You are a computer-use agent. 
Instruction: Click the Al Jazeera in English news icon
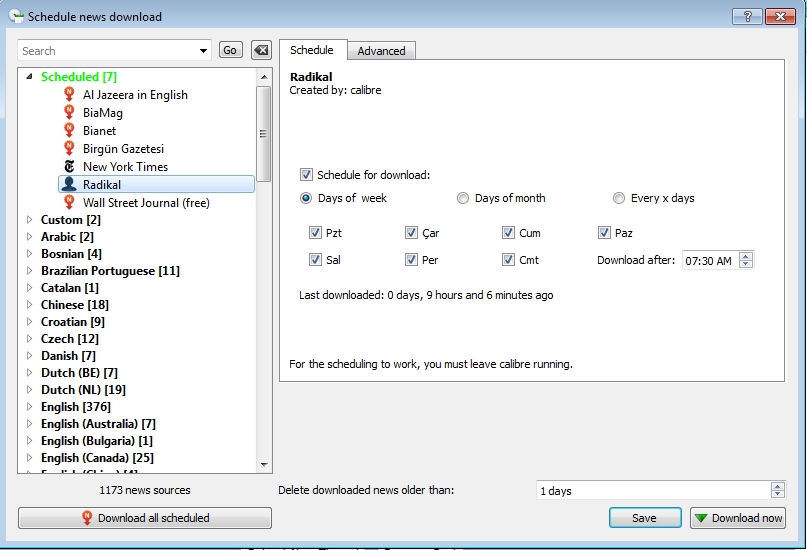pos(69,95)
